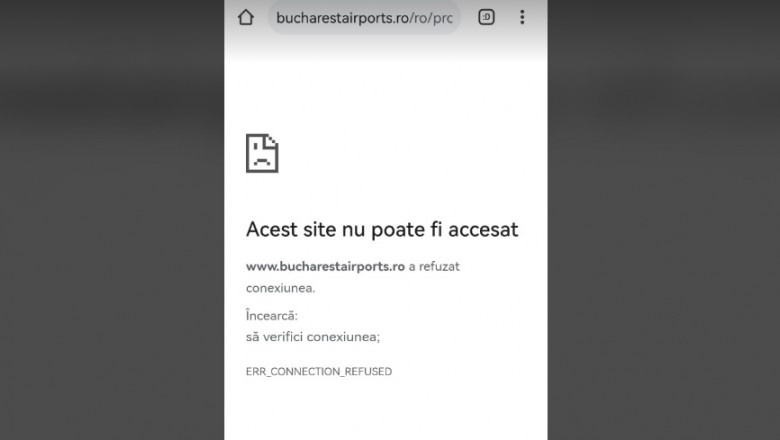Click the 'Încearcă:' label
The width and height of the screenshot is (780, 440).
272,315
